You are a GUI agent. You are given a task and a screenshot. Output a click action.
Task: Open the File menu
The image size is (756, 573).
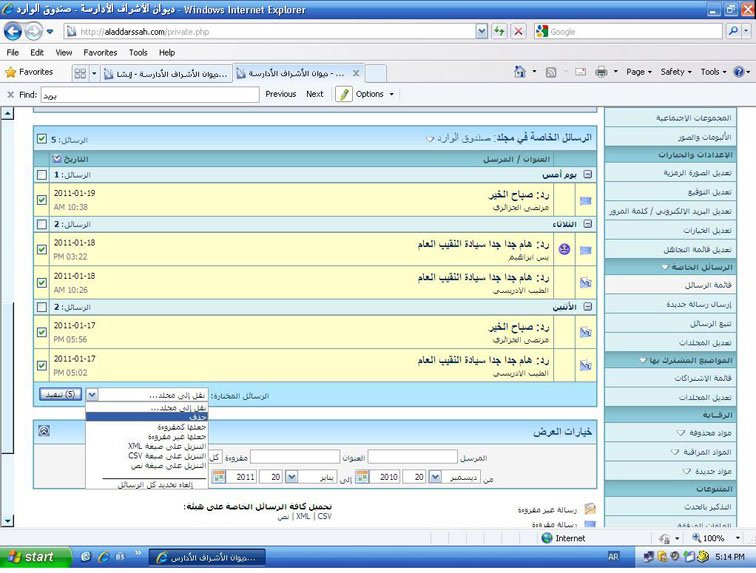coord(13,53)
